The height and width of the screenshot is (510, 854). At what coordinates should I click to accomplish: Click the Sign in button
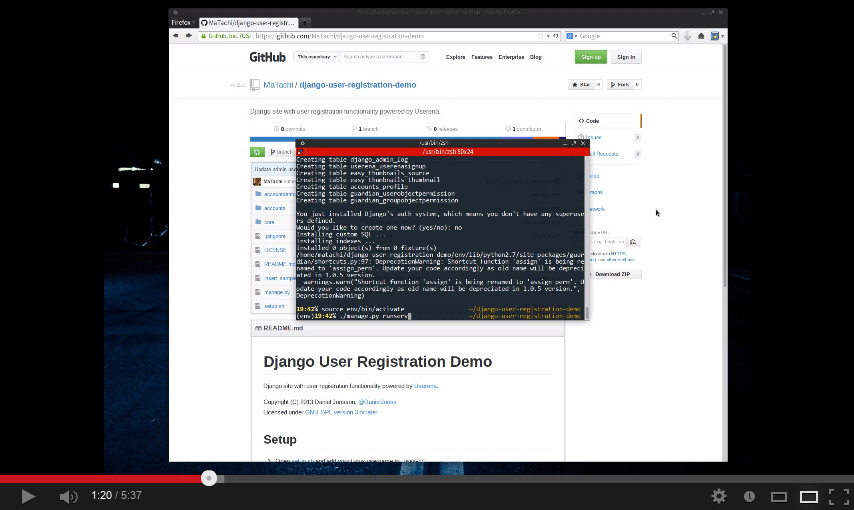point(626,57)
